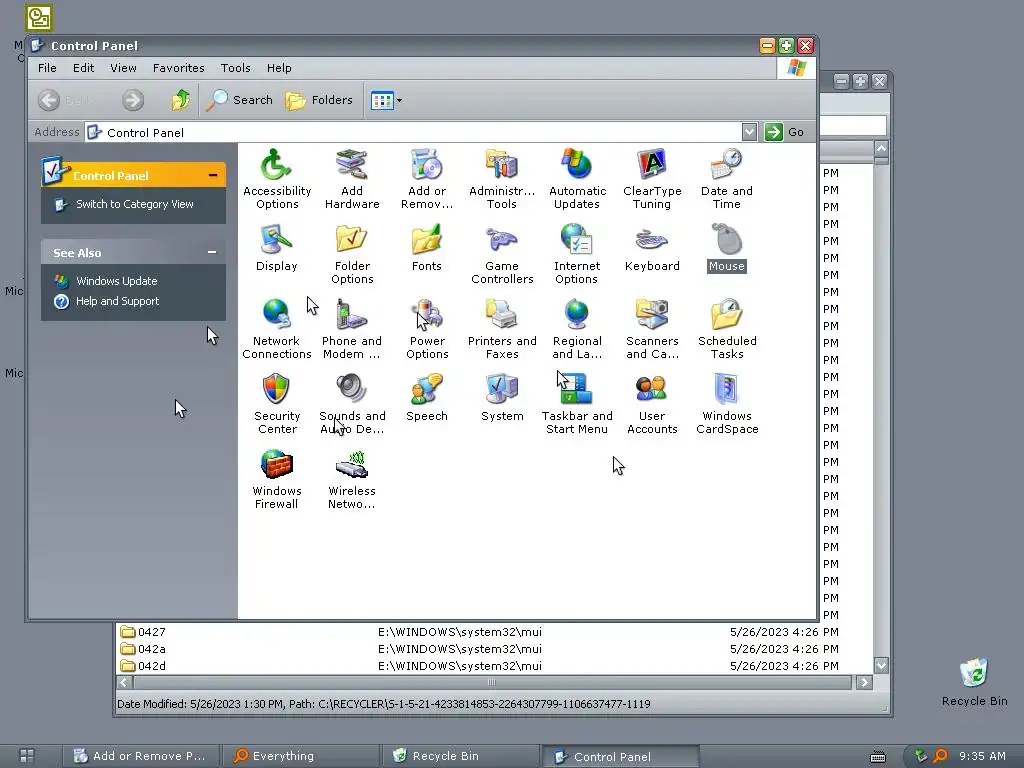This screenshot has height=768, width=1024.
Task: Click the Start button in taskbar
Action: (x=27, y=756)
